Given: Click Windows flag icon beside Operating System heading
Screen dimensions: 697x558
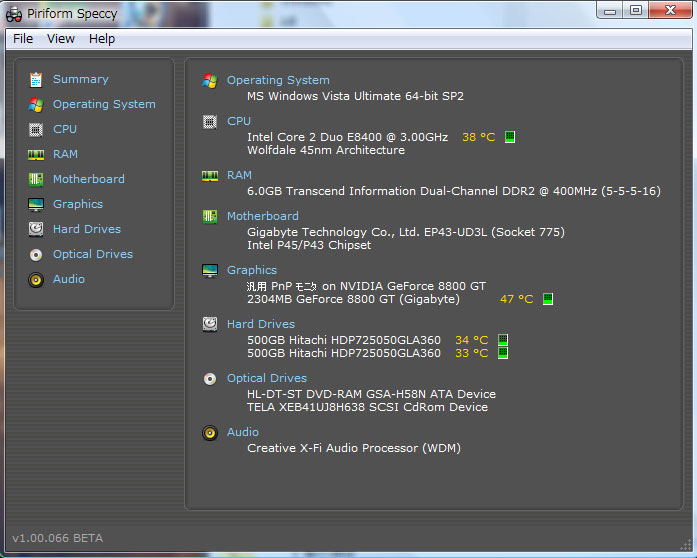Looking at the screenshot, I should [210, 80].
